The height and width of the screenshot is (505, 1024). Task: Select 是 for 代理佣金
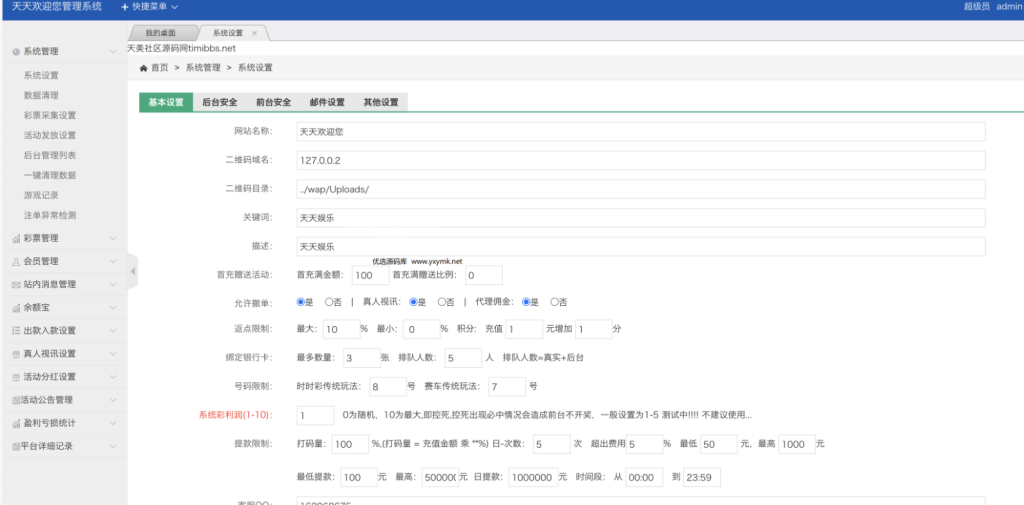coord(526,302)
